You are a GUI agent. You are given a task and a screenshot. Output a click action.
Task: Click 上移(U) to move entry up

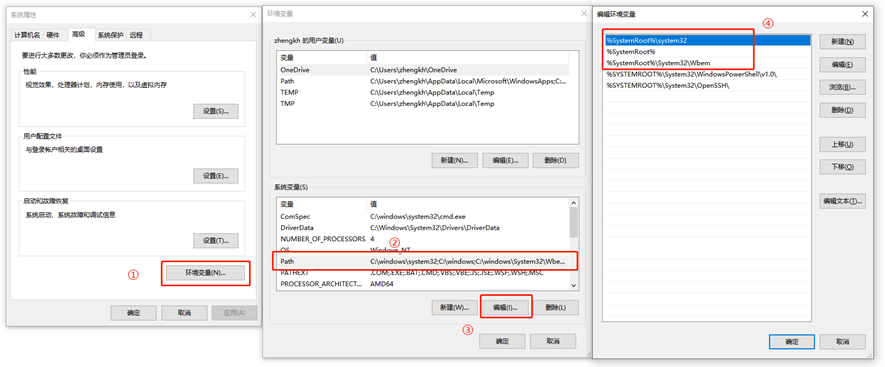843,144
